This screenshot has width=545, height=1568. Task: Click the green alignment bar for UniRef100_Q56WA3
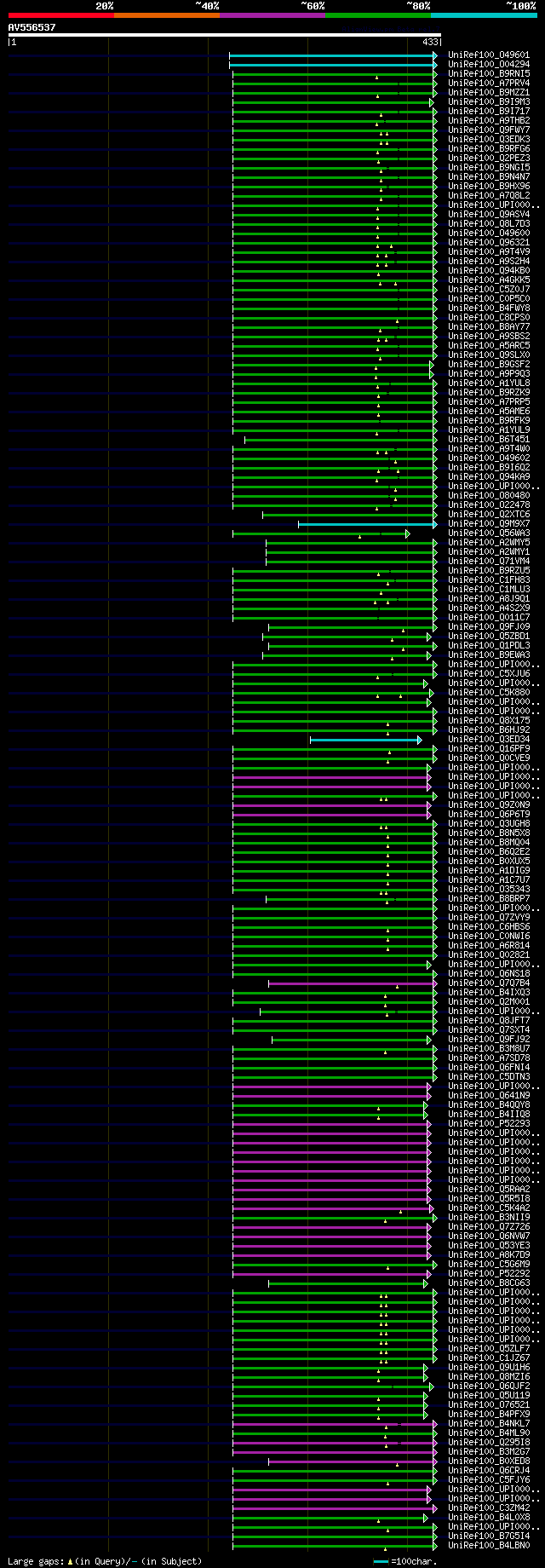(321, 533)
